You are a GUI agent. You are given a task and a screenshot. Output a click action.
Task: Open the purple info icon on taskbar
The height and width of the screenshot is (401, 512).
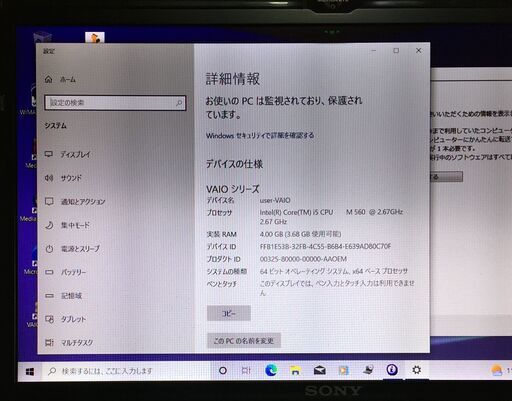(392, 370)
